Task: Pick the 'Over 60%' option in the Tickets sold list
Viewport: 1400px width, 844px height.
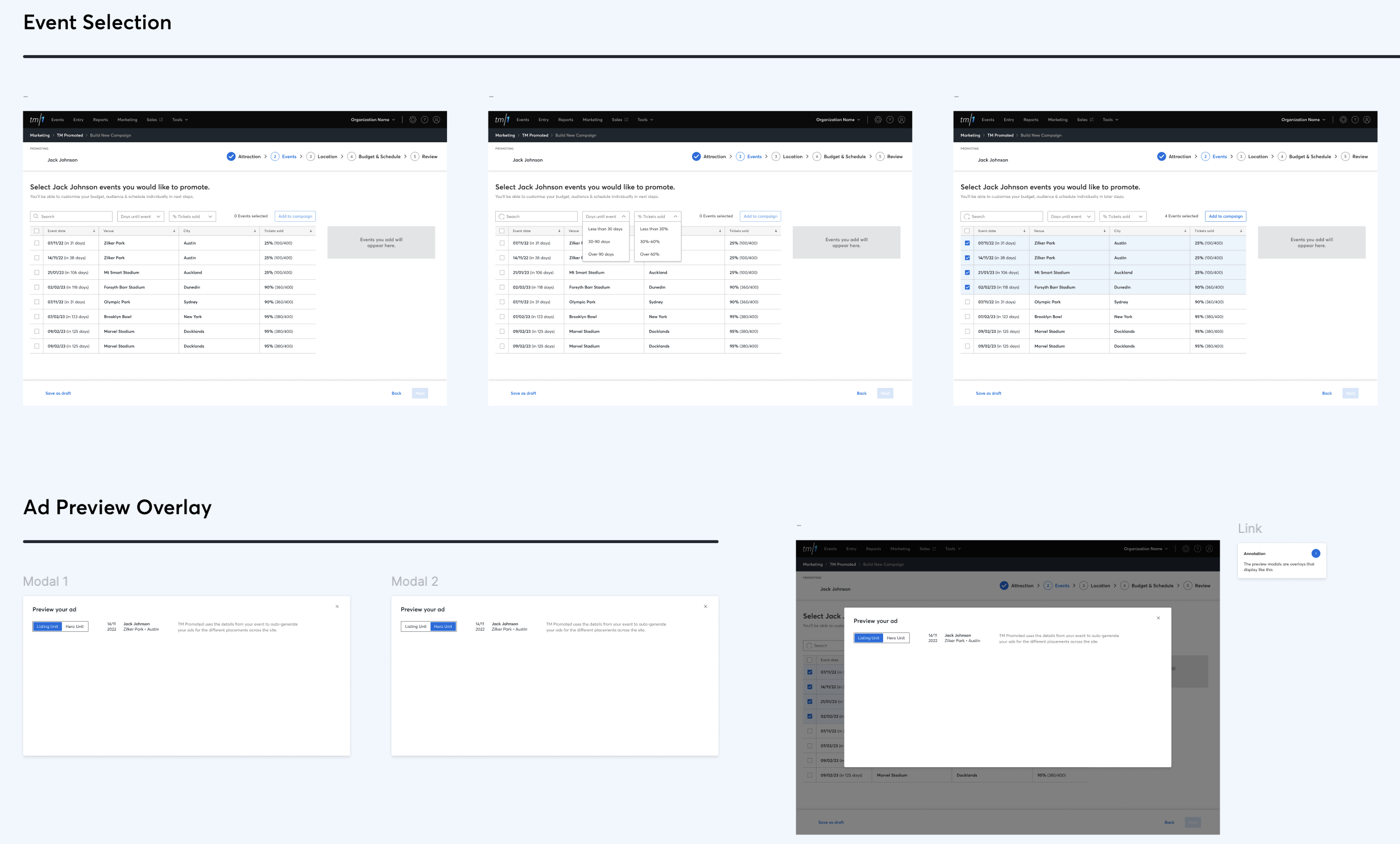Action: 650,254
